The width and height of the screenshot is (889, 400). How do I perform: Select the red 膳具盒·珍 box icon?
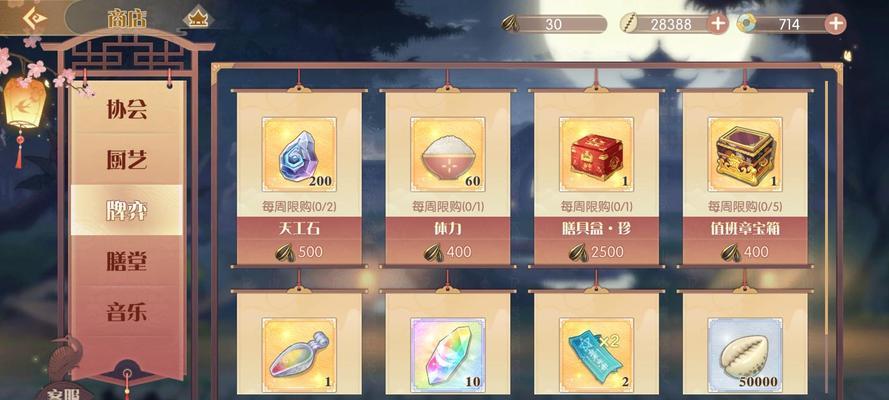596,154
